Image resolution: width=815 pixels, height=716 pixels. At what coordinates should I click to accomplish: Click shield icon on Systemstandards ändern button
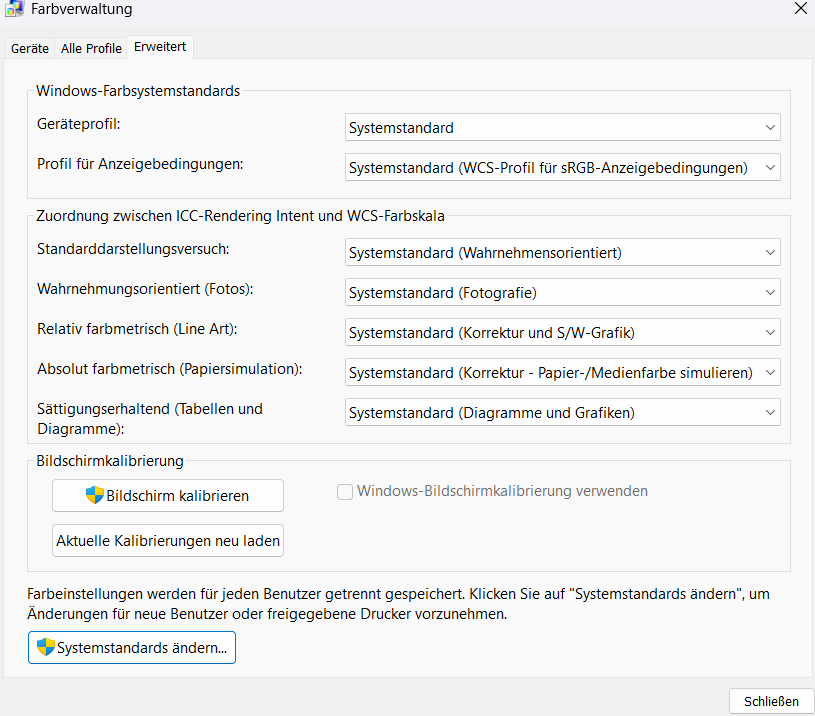coord(46,647)
